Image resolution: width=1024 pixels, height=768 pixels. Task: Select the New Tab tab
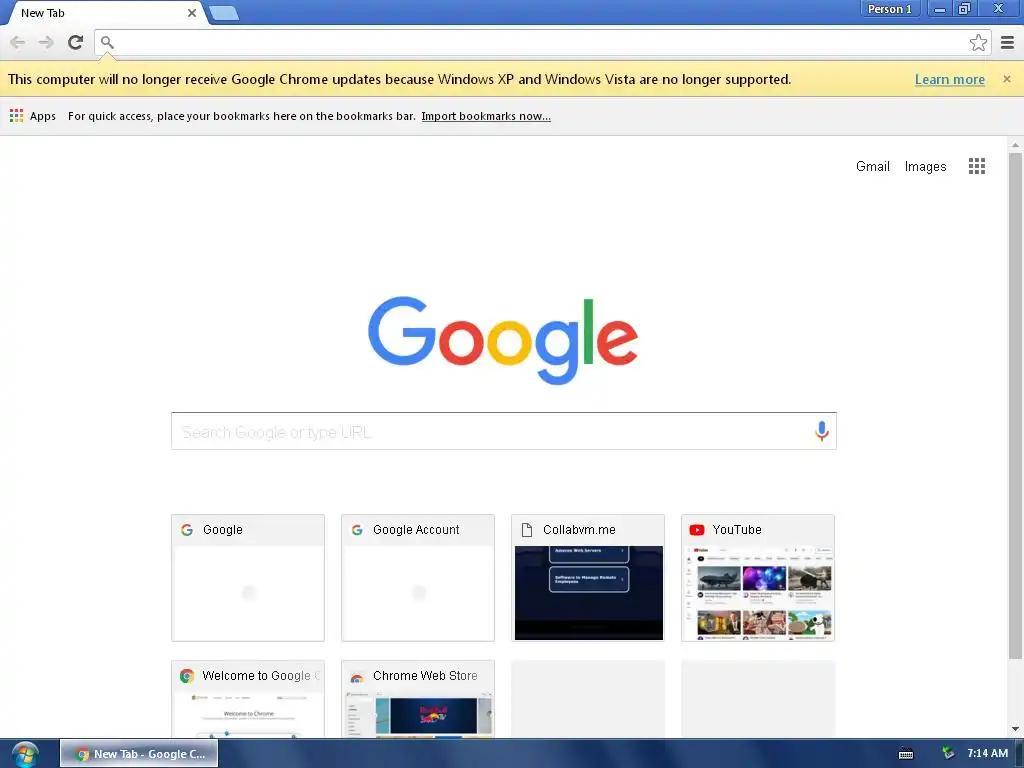pos(104,13)
